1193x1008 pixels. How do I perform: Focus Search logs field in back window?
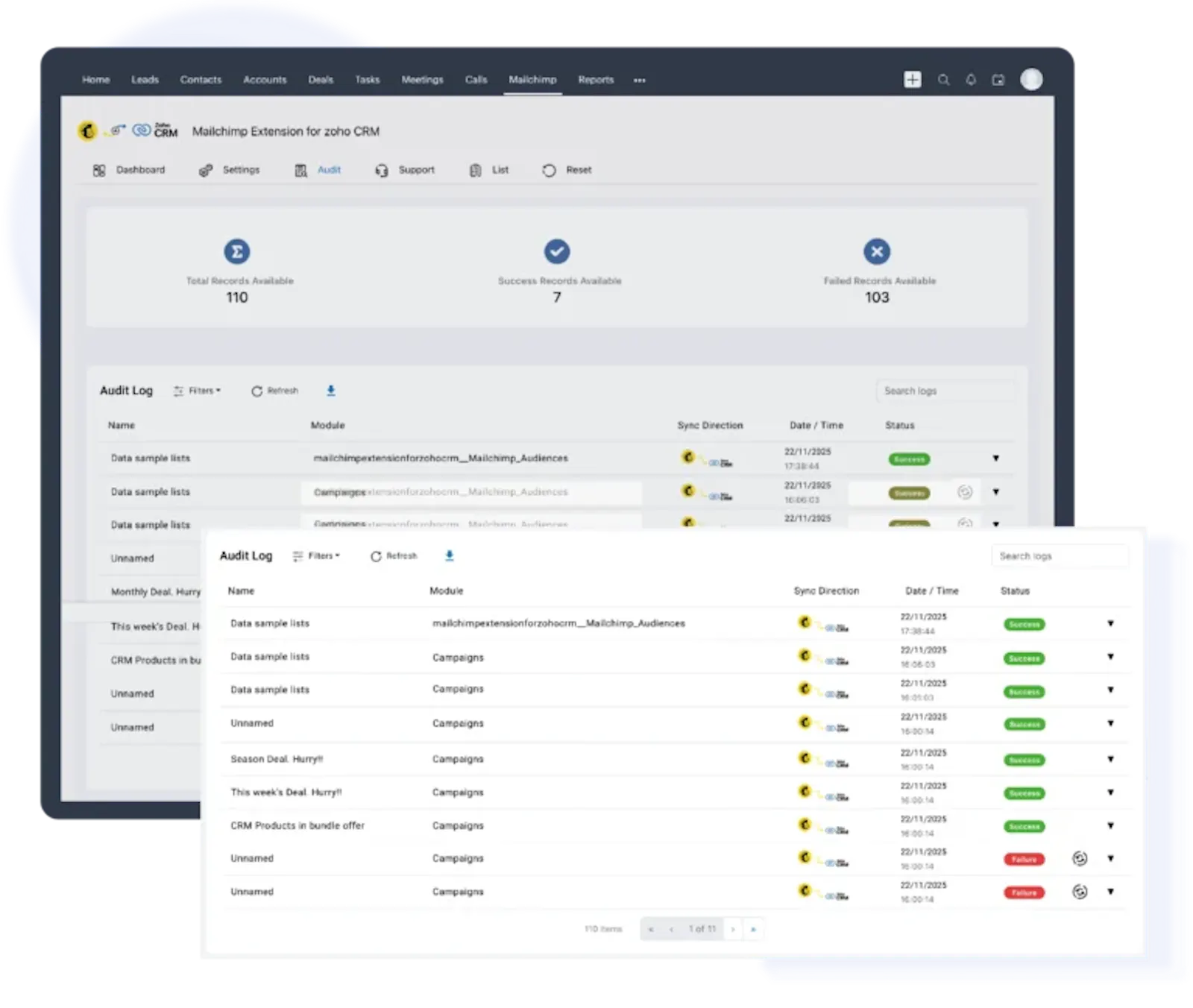[945, 391]
